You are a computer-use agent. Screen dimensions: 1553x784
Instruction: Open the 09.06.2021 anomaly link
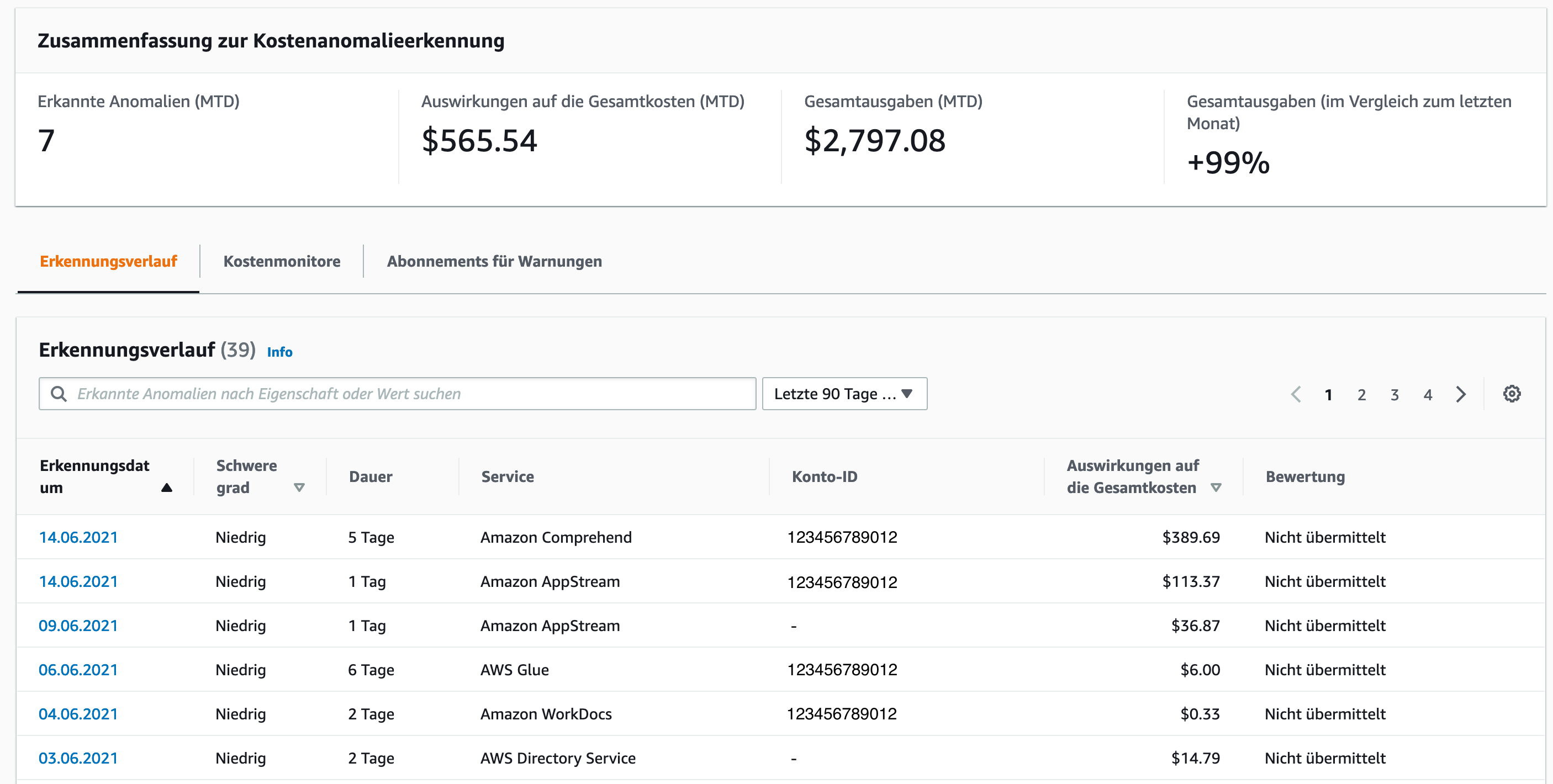[x=78, y=626]
